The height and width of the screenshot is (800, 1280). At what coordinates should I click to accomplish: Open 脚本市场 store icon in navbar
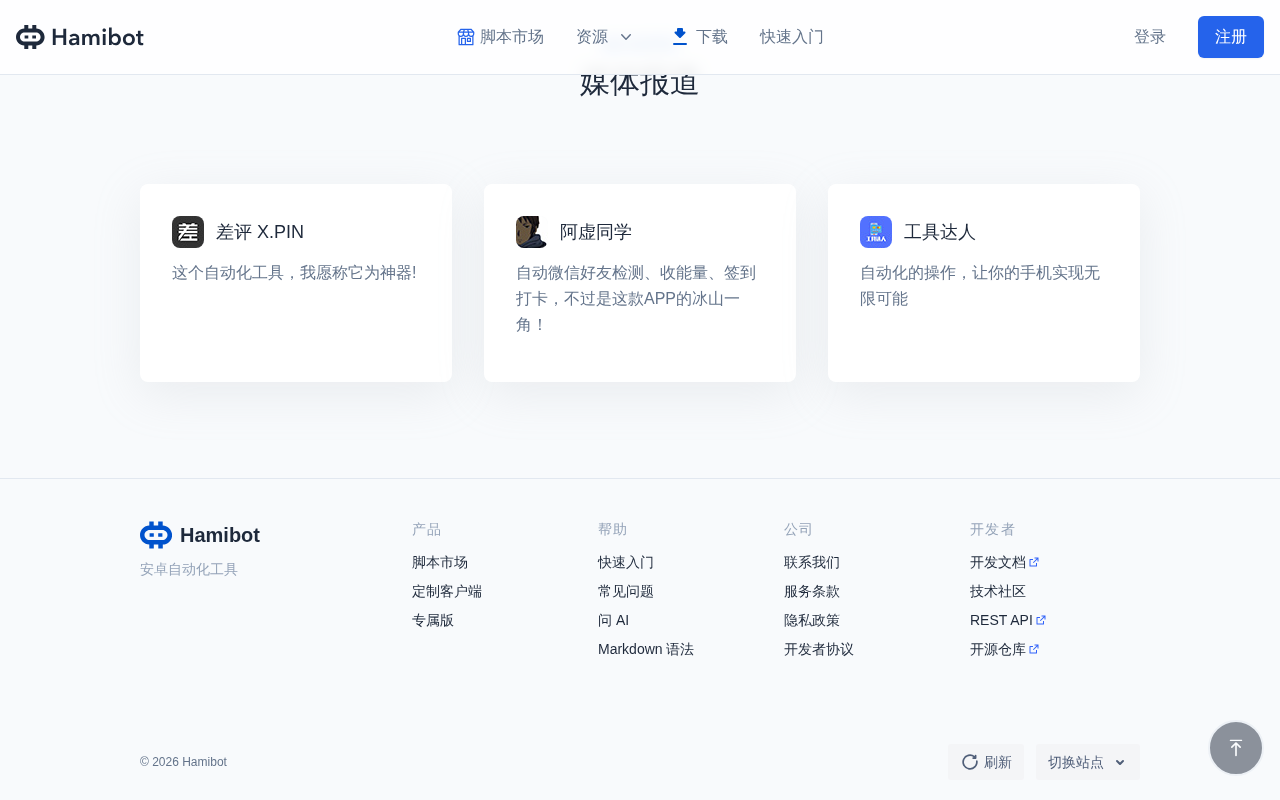[x=466, y=37]
